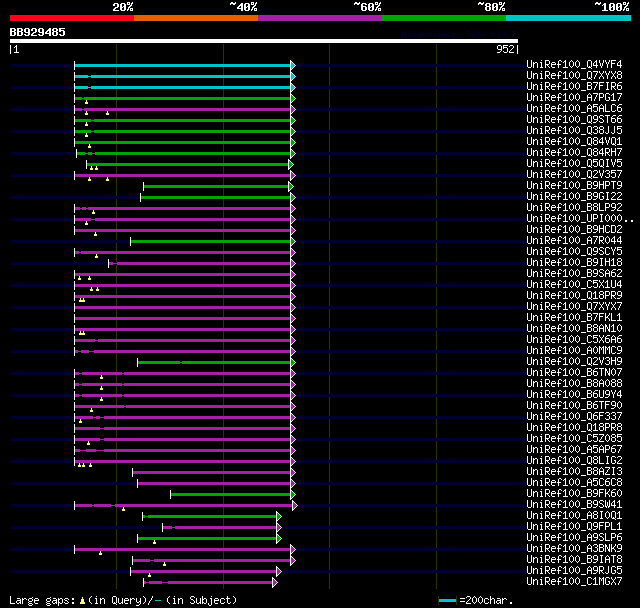Viewport: 640px width, 608px height.
Task: Click the query end position 952
Action: (505, 49)
